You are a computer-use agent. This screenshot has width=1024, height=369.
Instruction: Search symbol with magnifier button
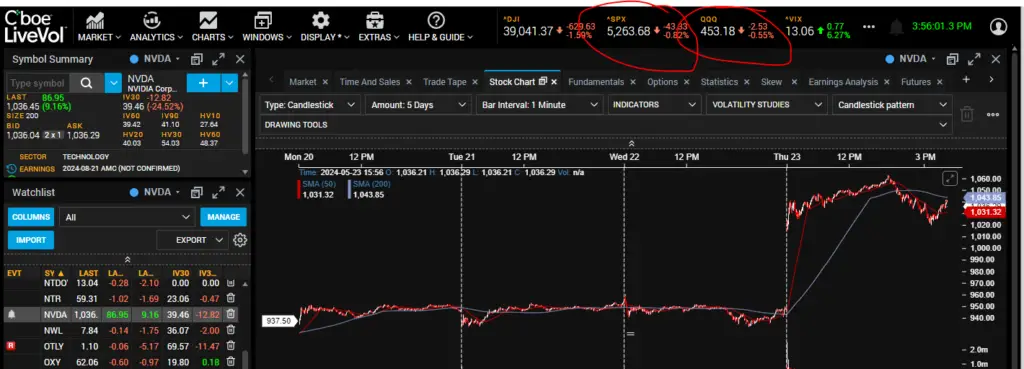coord(86,83)
